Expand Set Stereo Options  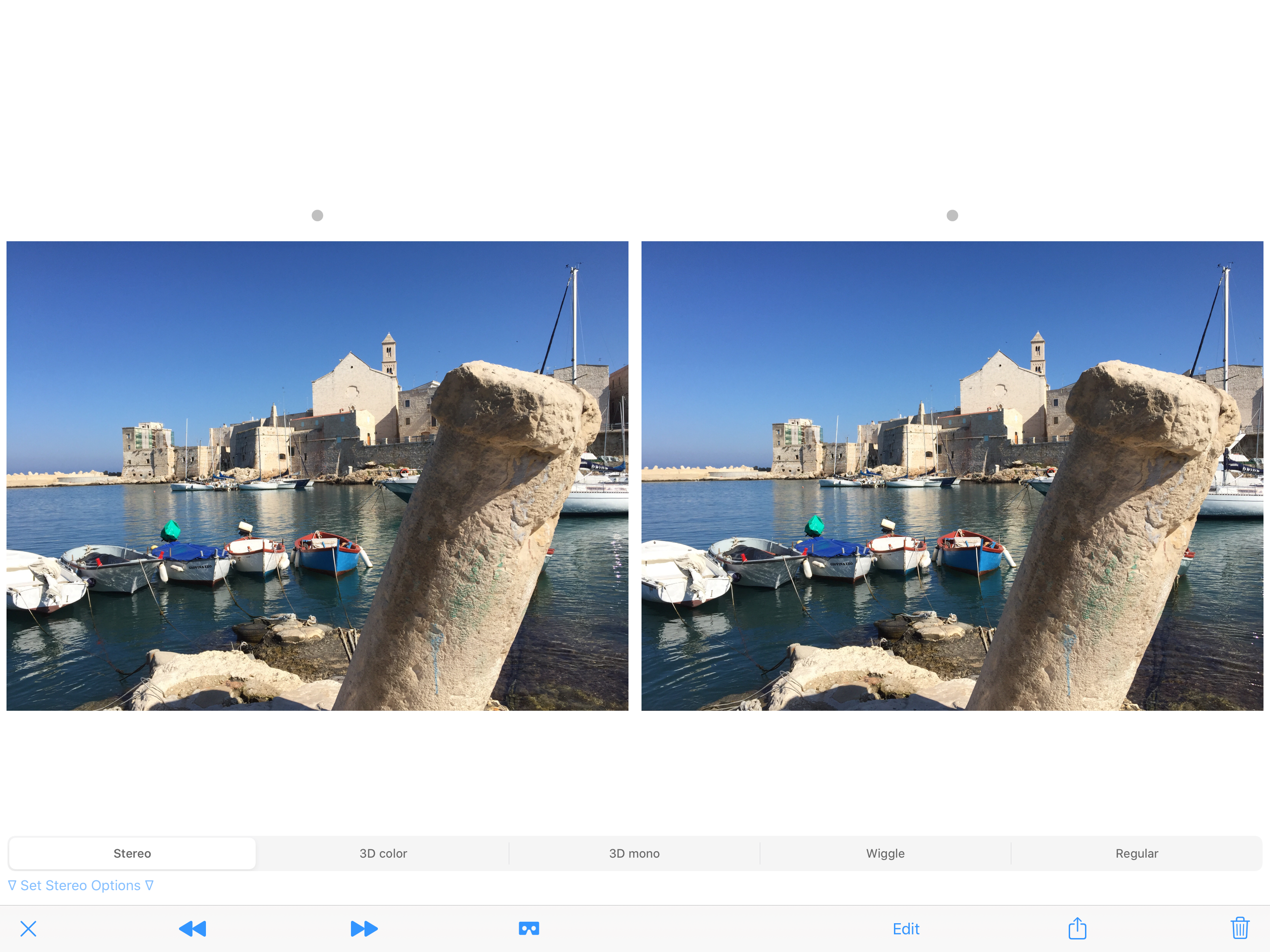click(80, 886)
